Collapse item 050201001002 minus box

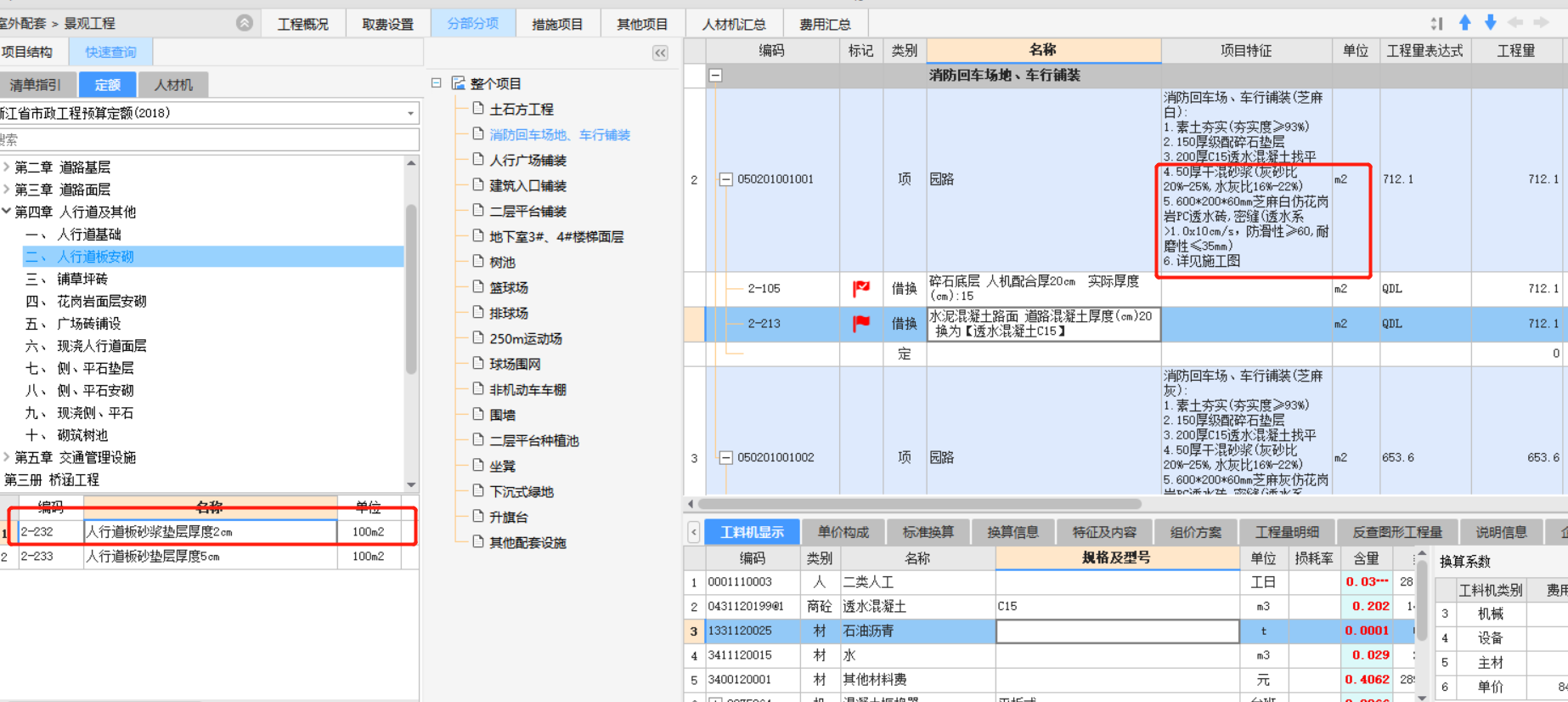coord(726,457)
